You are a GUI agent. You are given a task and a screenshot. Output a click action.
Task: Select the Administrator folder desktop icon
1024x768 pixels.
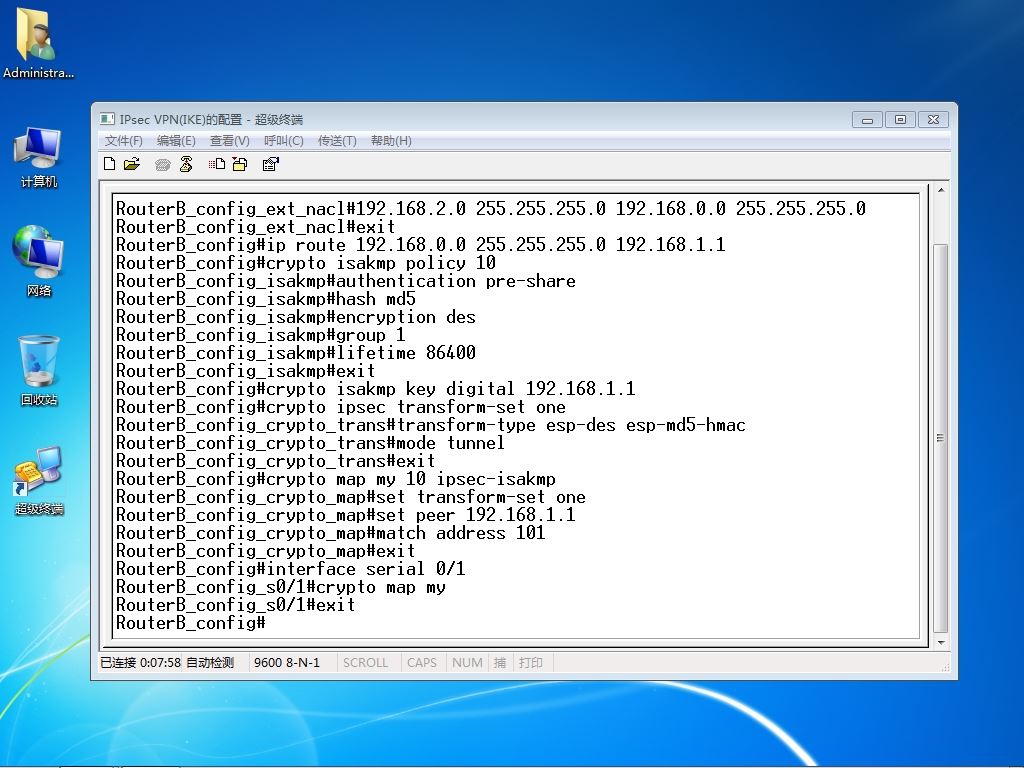[38, 43]
